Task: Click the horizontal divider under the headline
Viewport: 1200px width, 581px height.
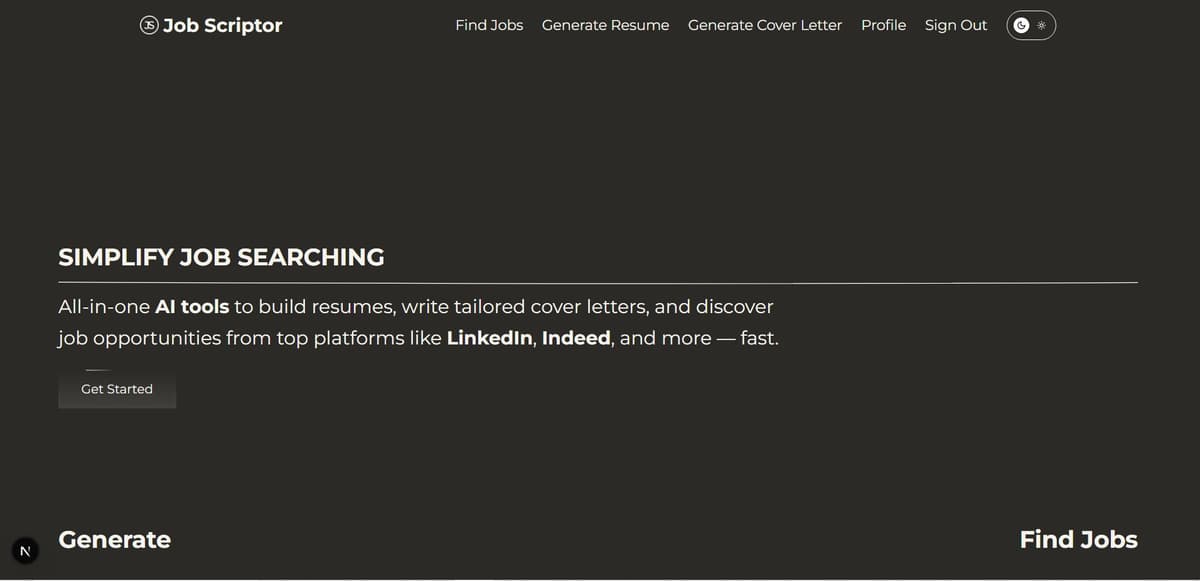Action: click(598, 283)
